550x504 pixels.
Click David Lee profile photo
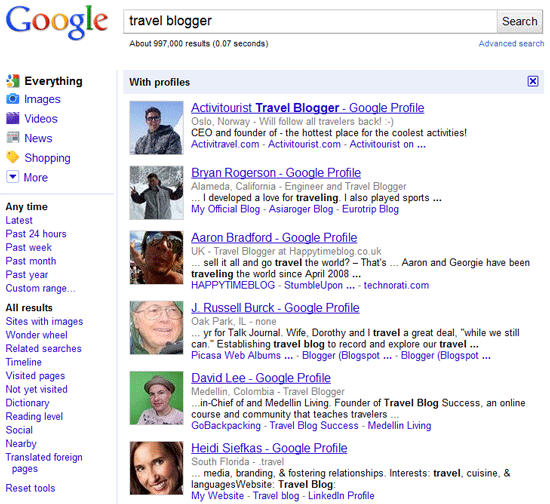point(156,398)
